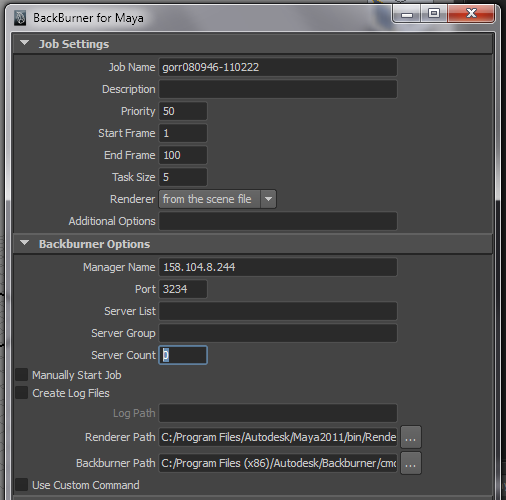Maximize the BackBurner for Maya window
506x500 pixels.
[434, 14]
